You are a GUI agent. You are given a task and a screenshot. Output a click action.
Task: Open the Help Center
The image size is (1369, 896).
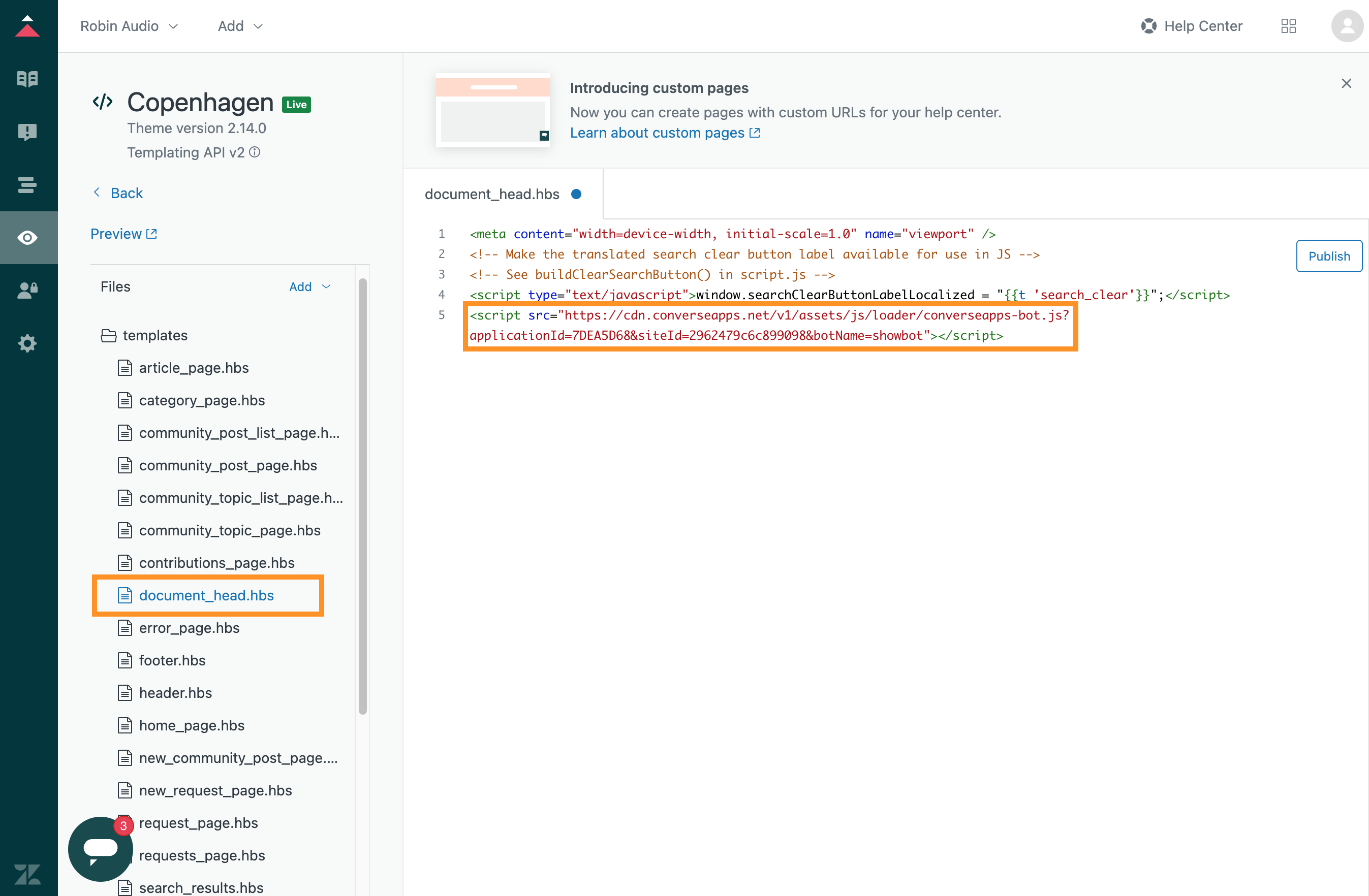pos(1191,26)
